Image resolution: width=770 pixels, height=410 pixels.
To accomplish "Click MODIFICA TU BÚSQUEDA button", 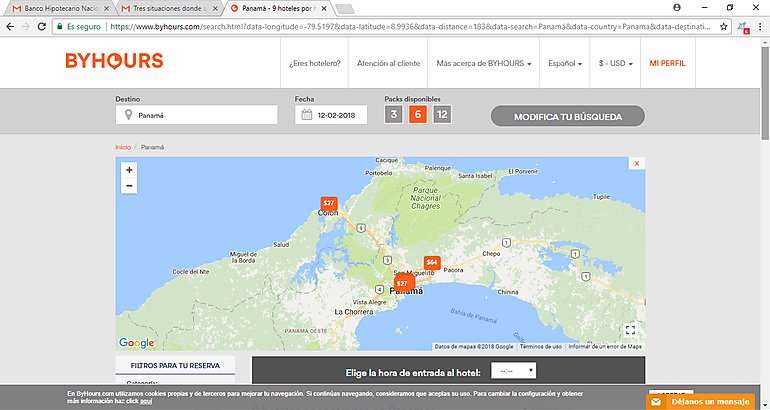I will [x=568, y=116].
